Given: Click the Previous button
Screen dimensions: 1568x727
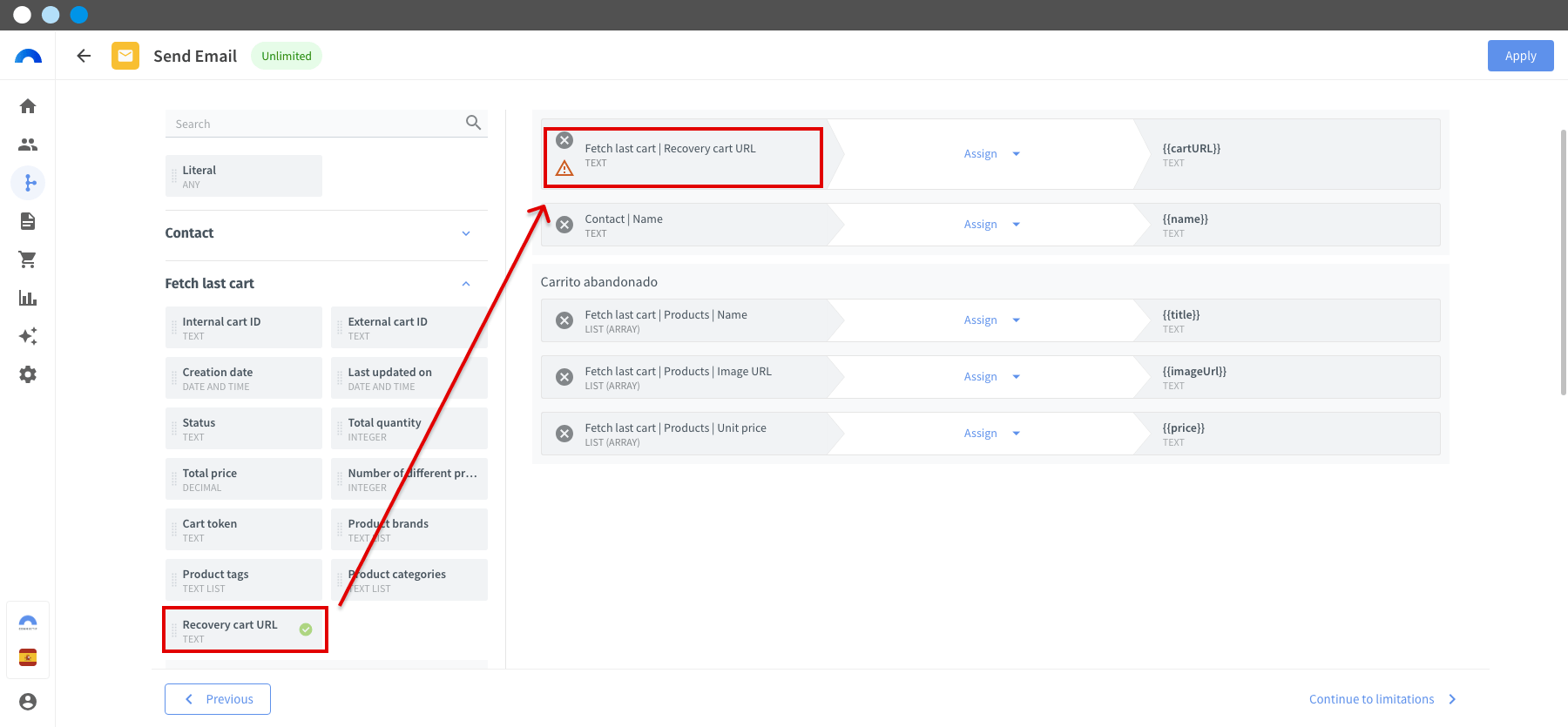Looking at the screenshot, I should [x=218, y=699].
